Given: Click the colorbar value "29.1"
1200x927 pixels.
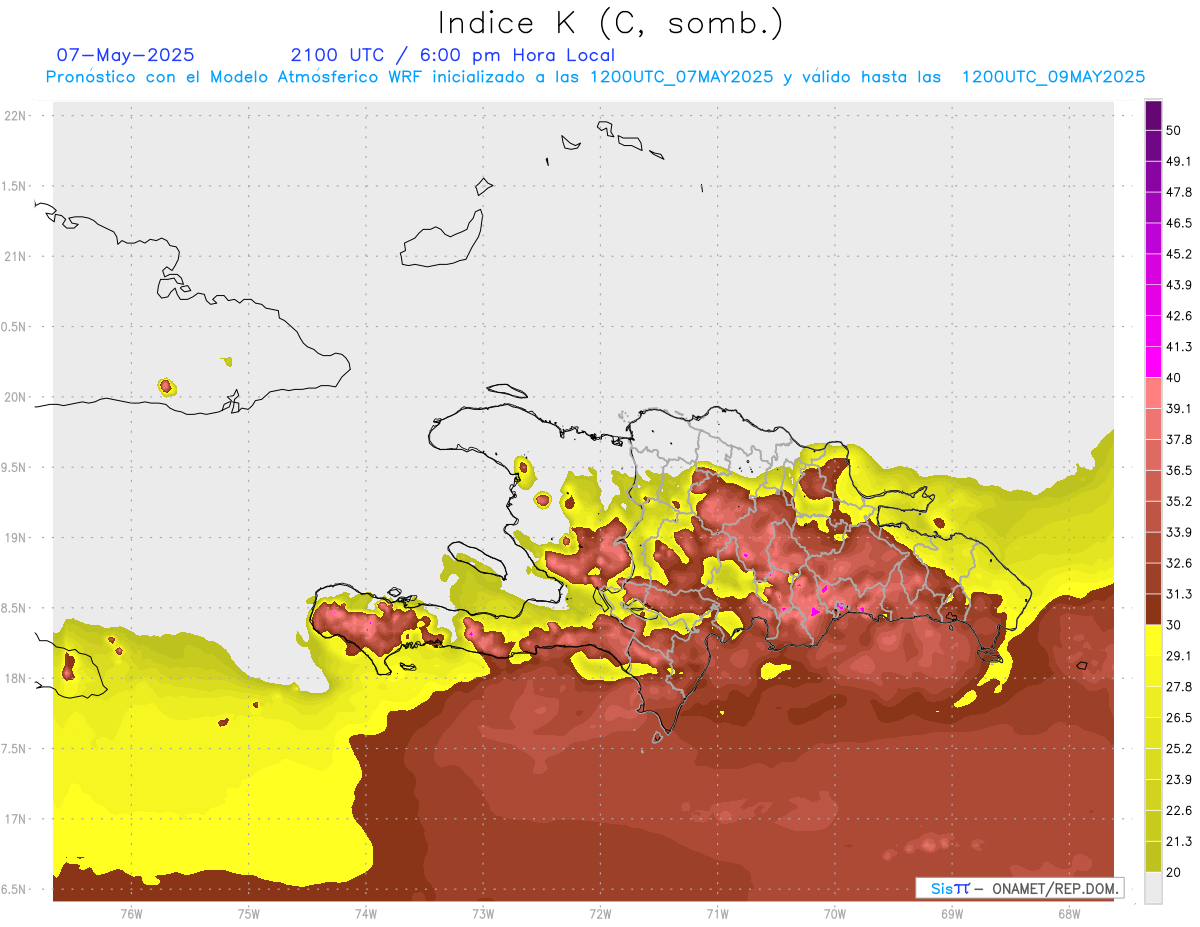Looking at the screenshot, I should pyautogui.click(x=1179, y=656).
